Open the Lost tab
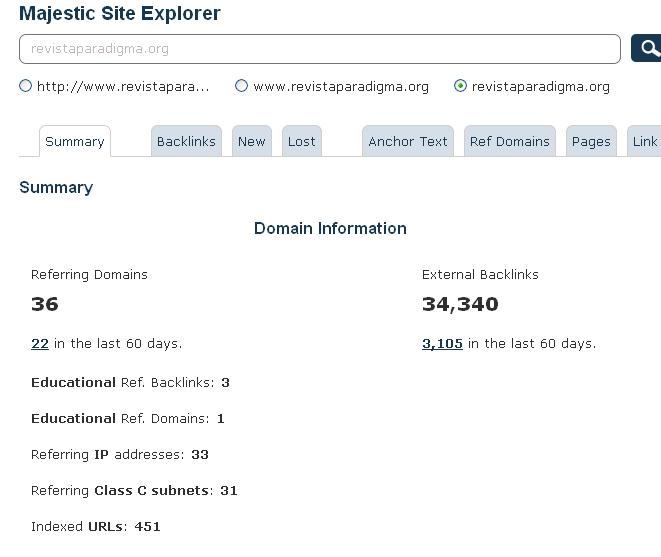661x557 pixels. [301, 141]
